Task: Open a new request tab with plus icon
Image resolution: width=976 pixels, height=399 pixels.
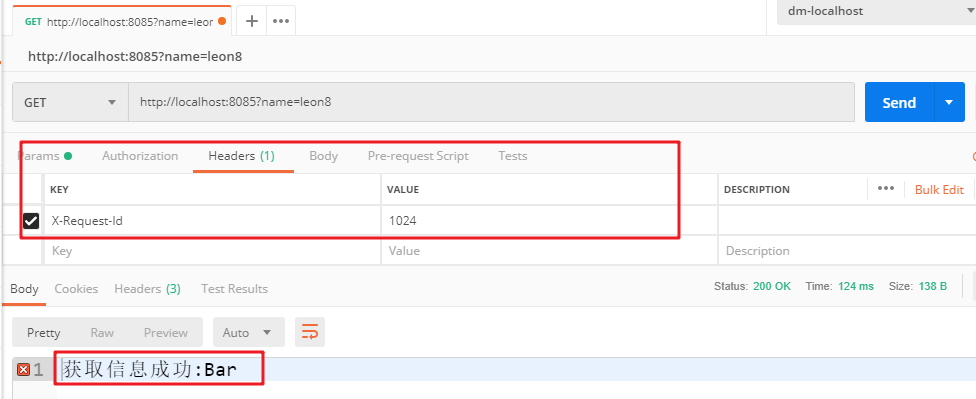Action: (x=251, y=21)
